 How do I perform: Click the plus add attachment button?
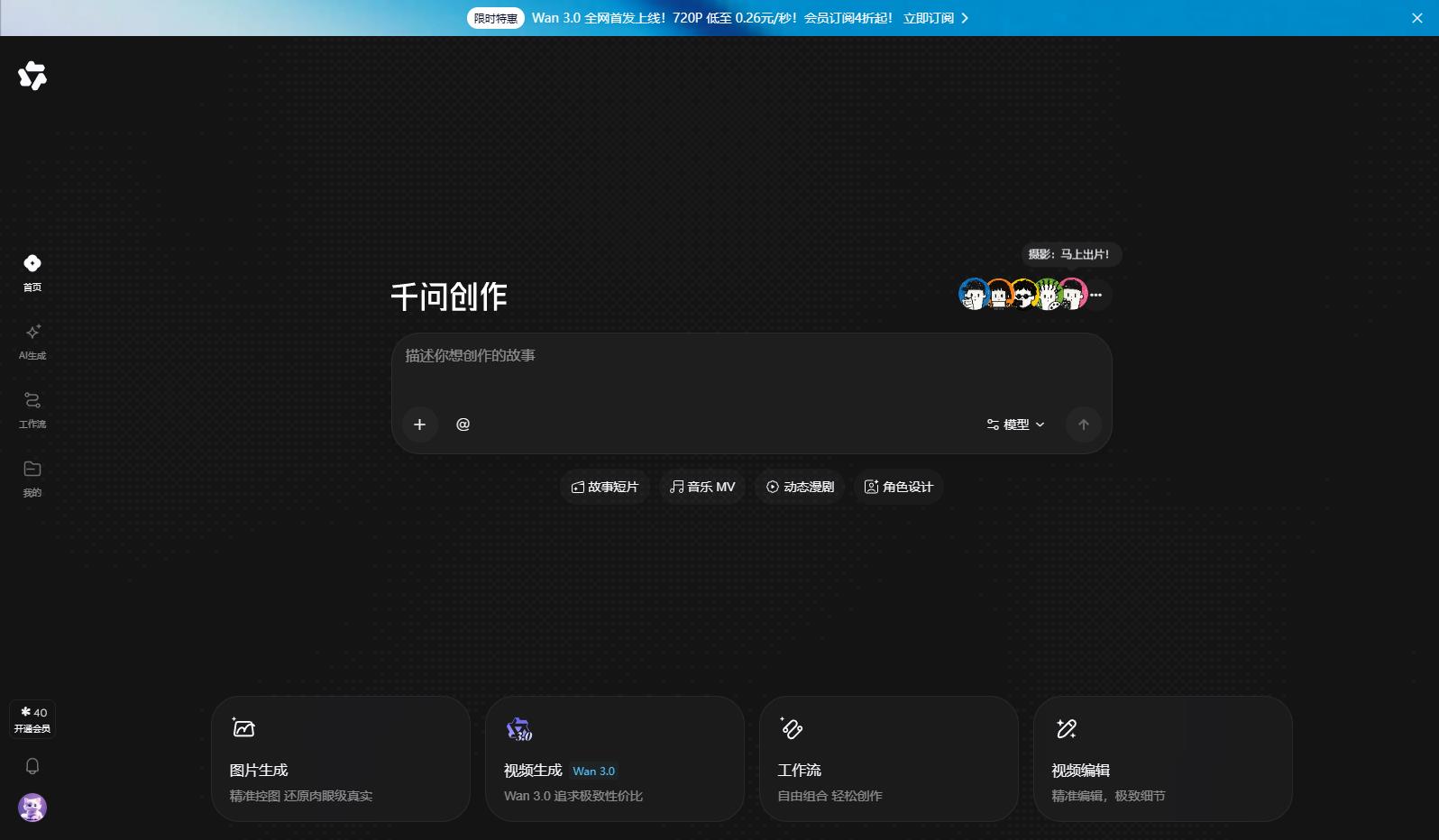[x=419, y=425]
